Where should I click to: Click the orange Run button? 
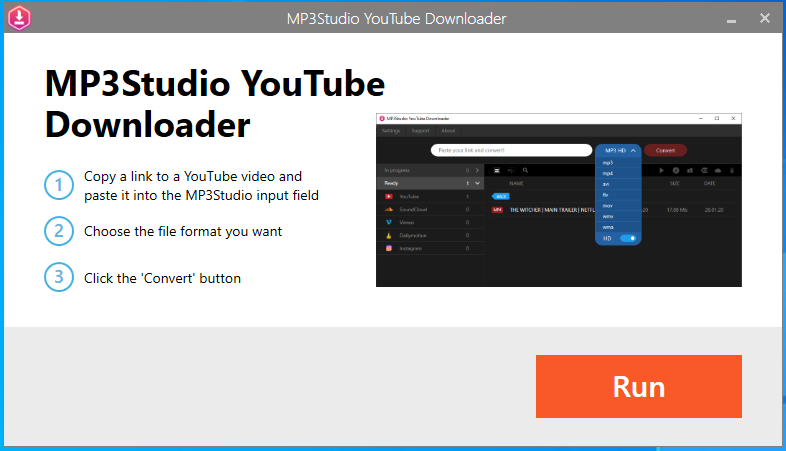click(639, 386)
